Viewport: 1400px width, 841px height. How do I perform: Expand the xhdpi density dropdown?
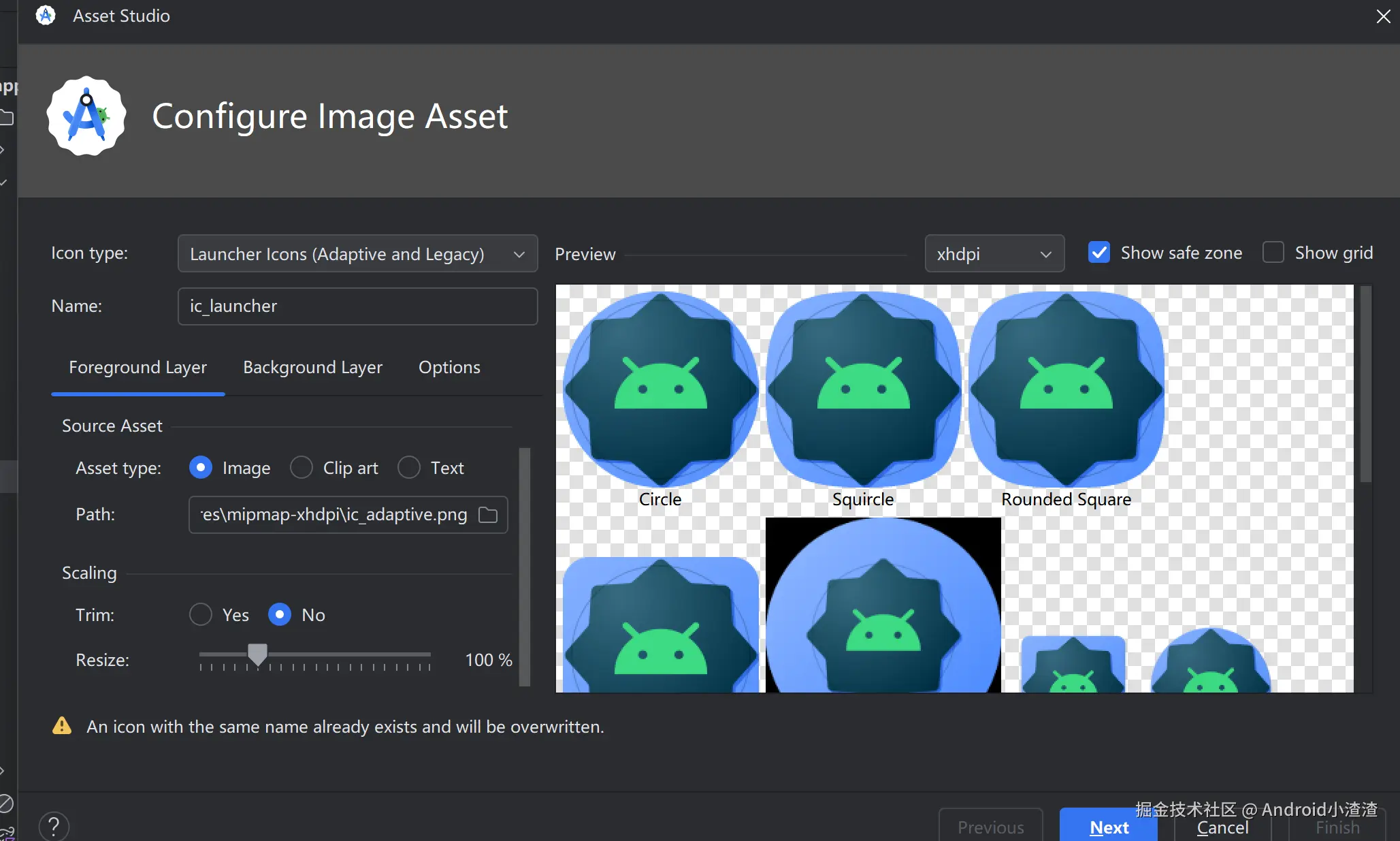point(994,254)
